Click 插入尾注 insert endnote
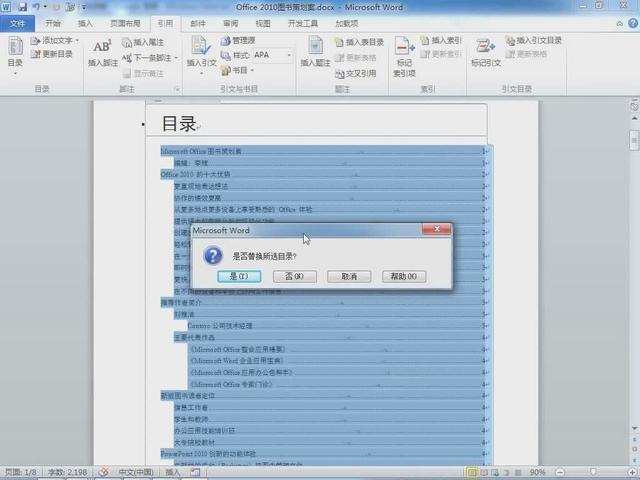The width and height of the screenshot is (640, 480). pos(143,42)
